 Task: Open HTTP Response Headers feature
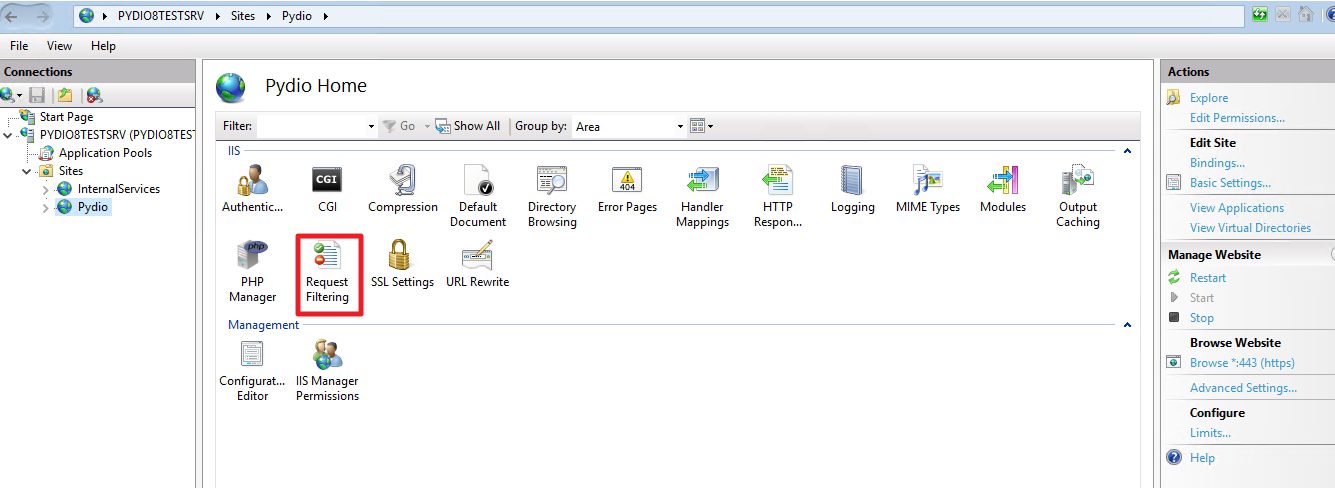click(x=777, y=197)
